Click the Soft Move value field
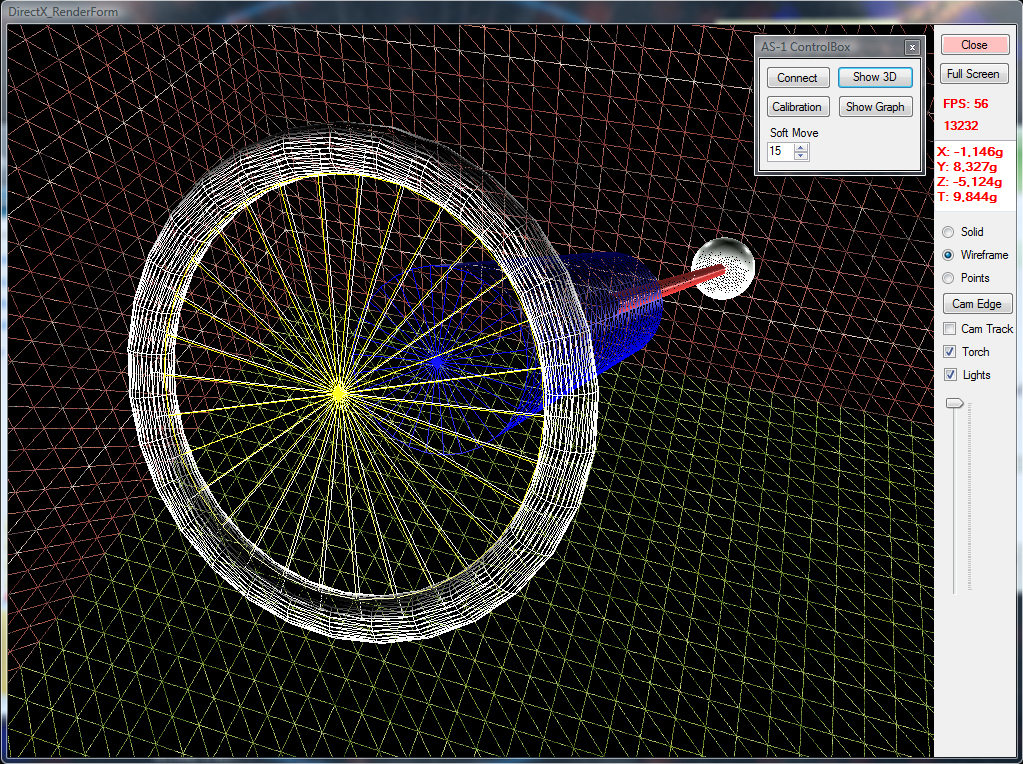The height and width of the screenshot is (764, 1023). coord(780,152)
